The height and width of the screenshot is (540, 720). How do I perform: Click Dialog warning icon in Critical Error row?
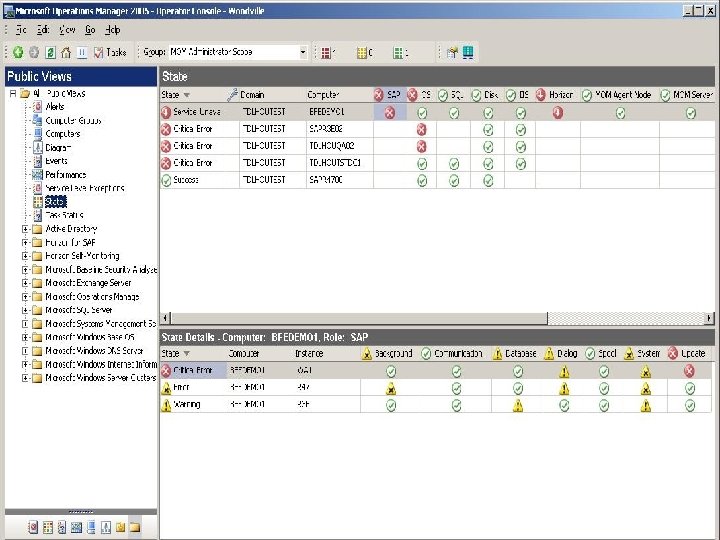564,371
